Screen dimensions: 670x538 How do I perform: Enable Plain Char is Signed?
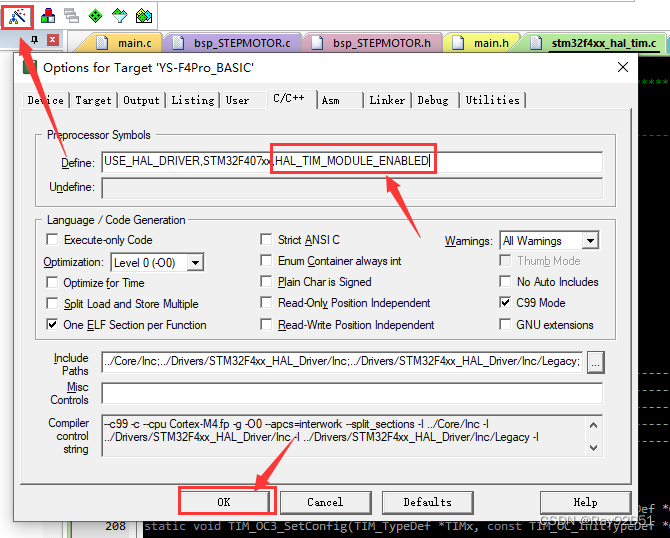click(x=266, y=282)
